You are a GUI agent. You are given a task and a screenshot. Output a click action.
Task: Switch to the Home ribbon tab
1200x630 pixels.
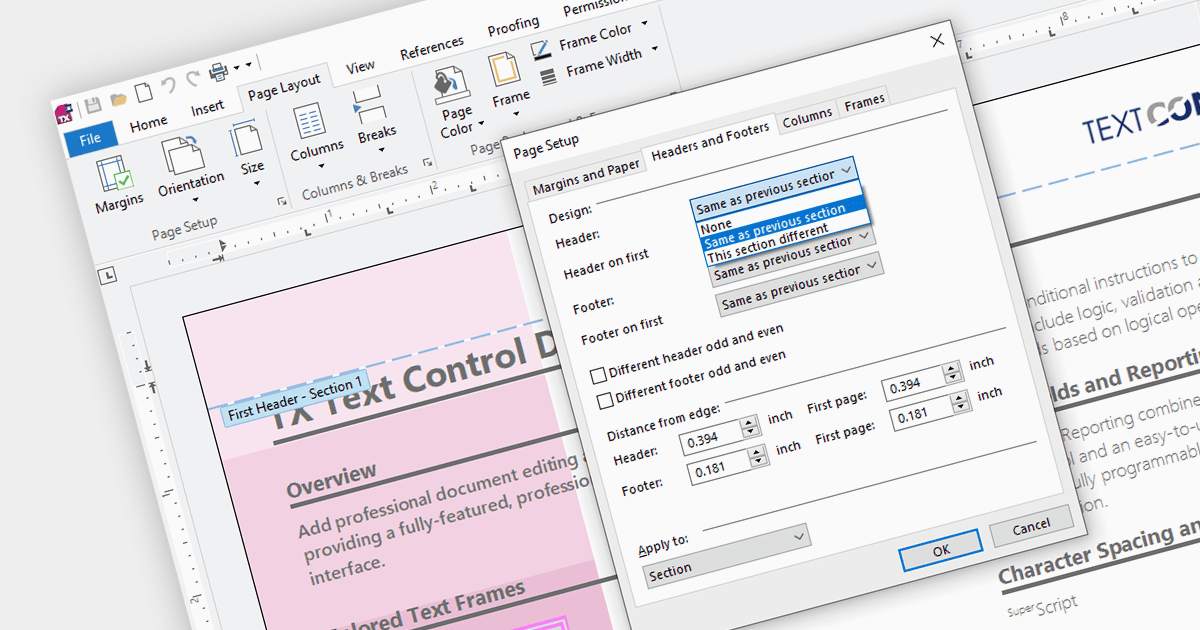148,124
